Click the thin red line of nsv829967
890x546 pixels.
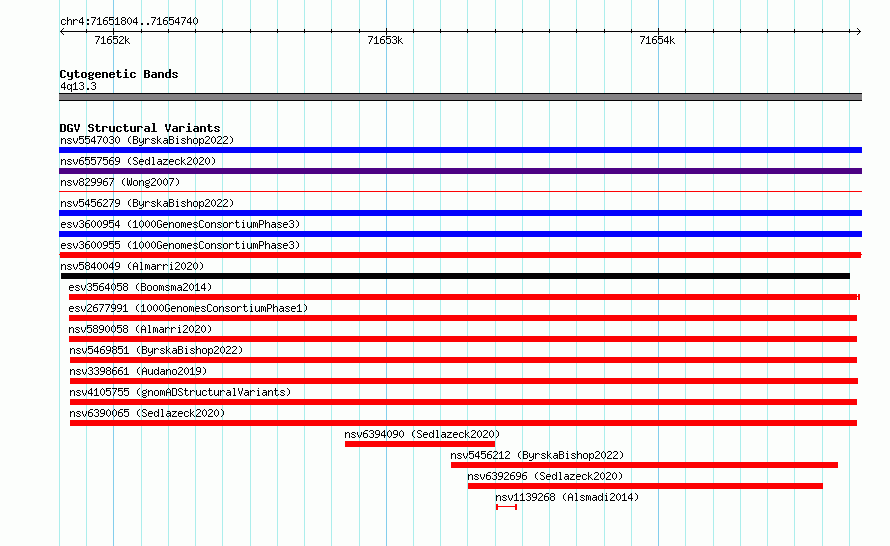(x=460, y=192)
